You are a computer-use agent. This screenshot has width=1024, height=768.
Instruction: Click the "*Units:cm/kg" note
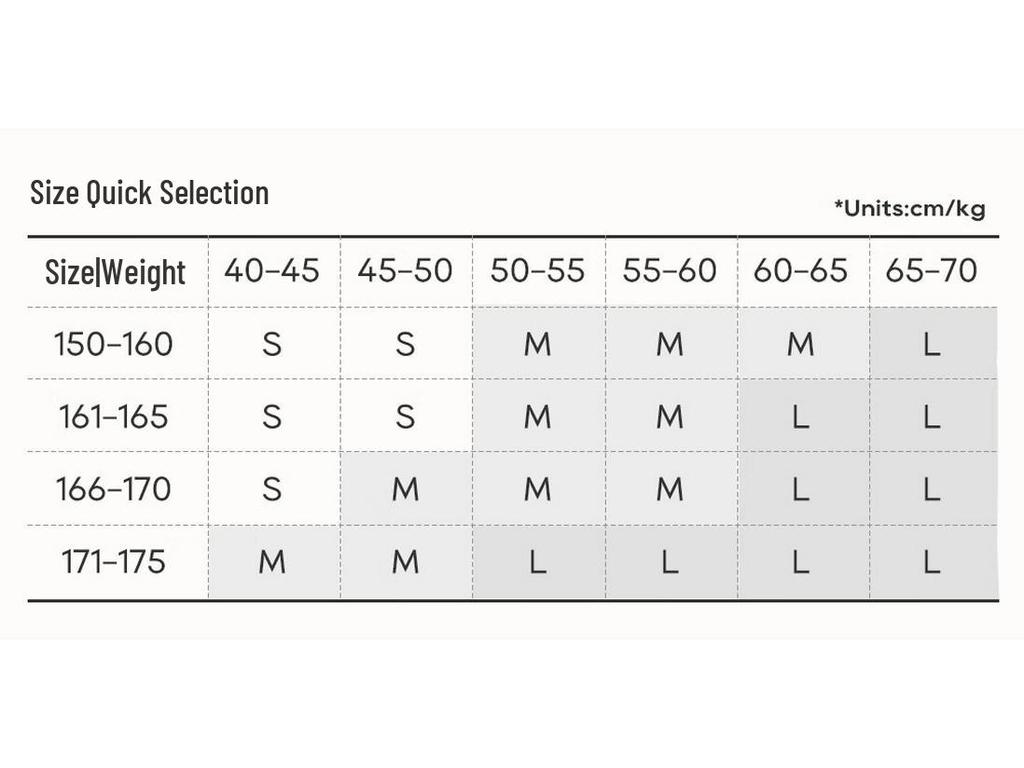point(909,208)
